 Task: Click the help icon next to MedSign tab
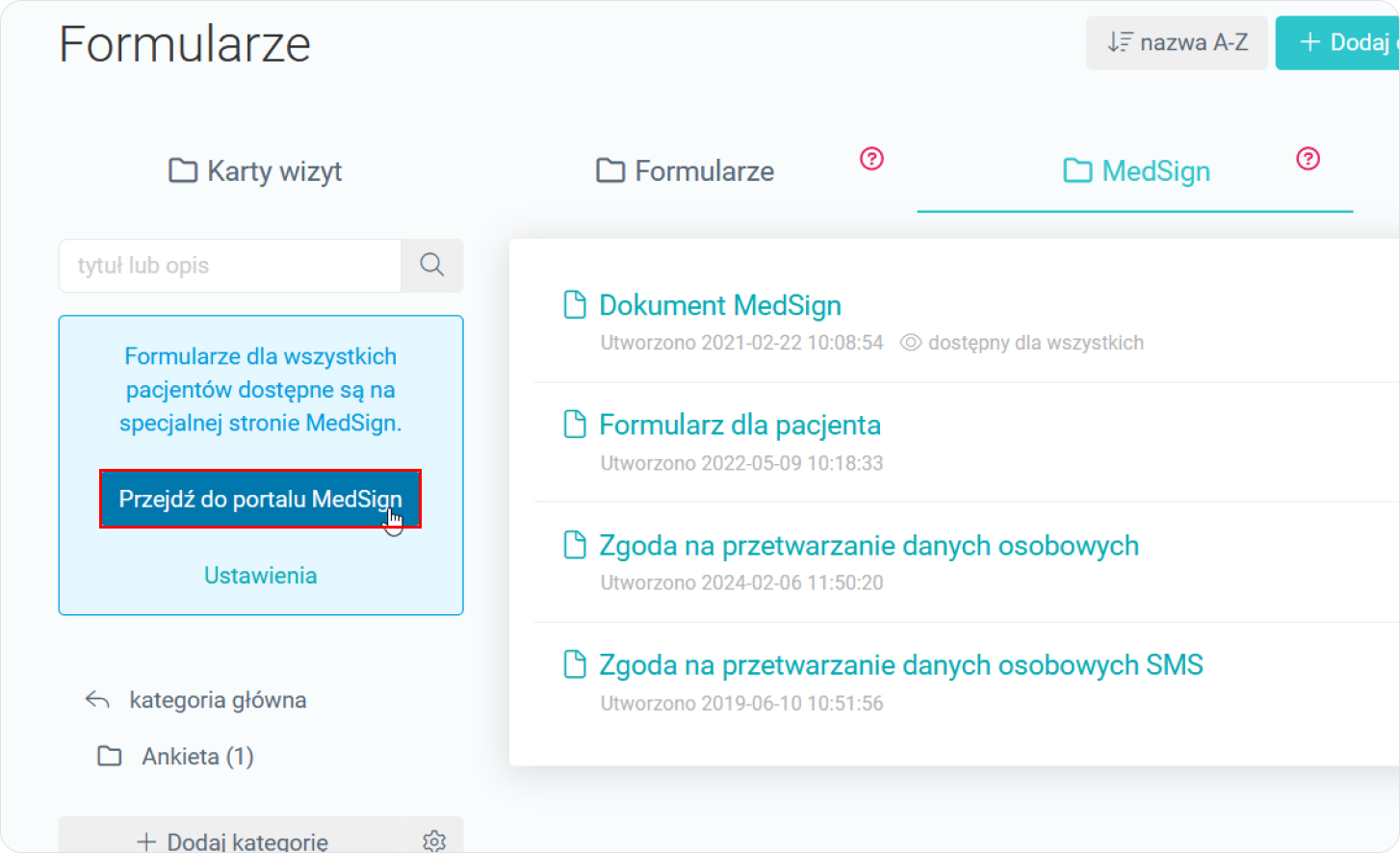pos(1308,159)
